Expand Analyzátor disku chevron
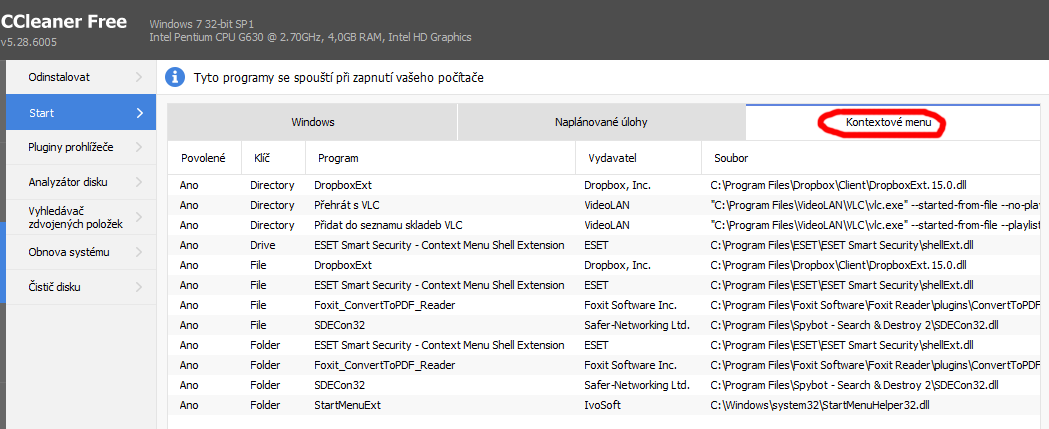The height and width of the screenshot is (429, 1049). pyautogui.click(x=139, y=182)
